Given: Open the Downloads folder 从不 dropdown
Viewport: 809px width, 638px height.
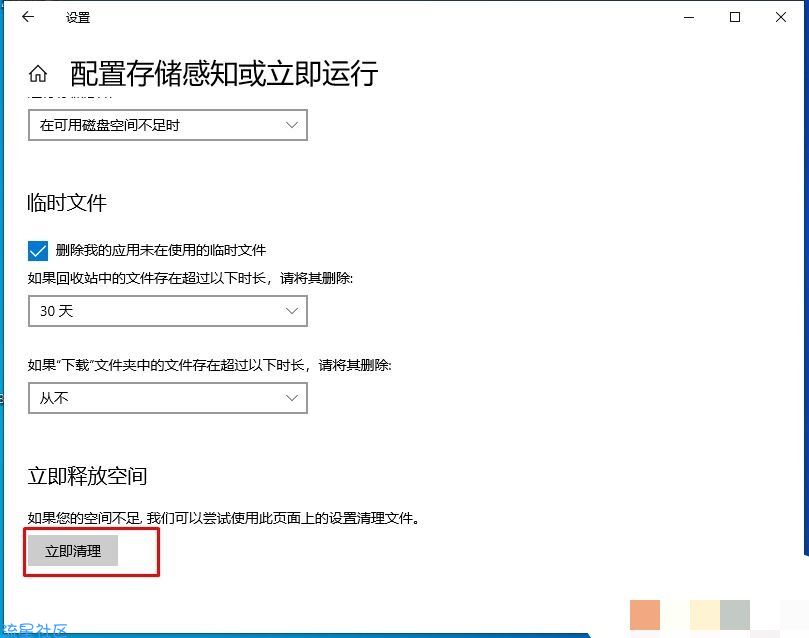Looking at the screenshot, I should [x=168, y=398].
